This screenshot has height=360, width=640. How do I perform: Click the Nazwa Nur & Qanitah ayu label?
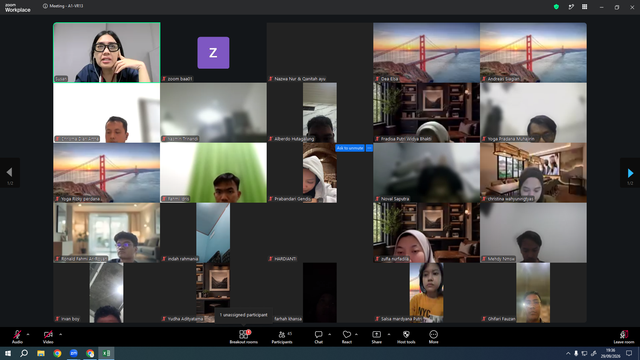300,79
